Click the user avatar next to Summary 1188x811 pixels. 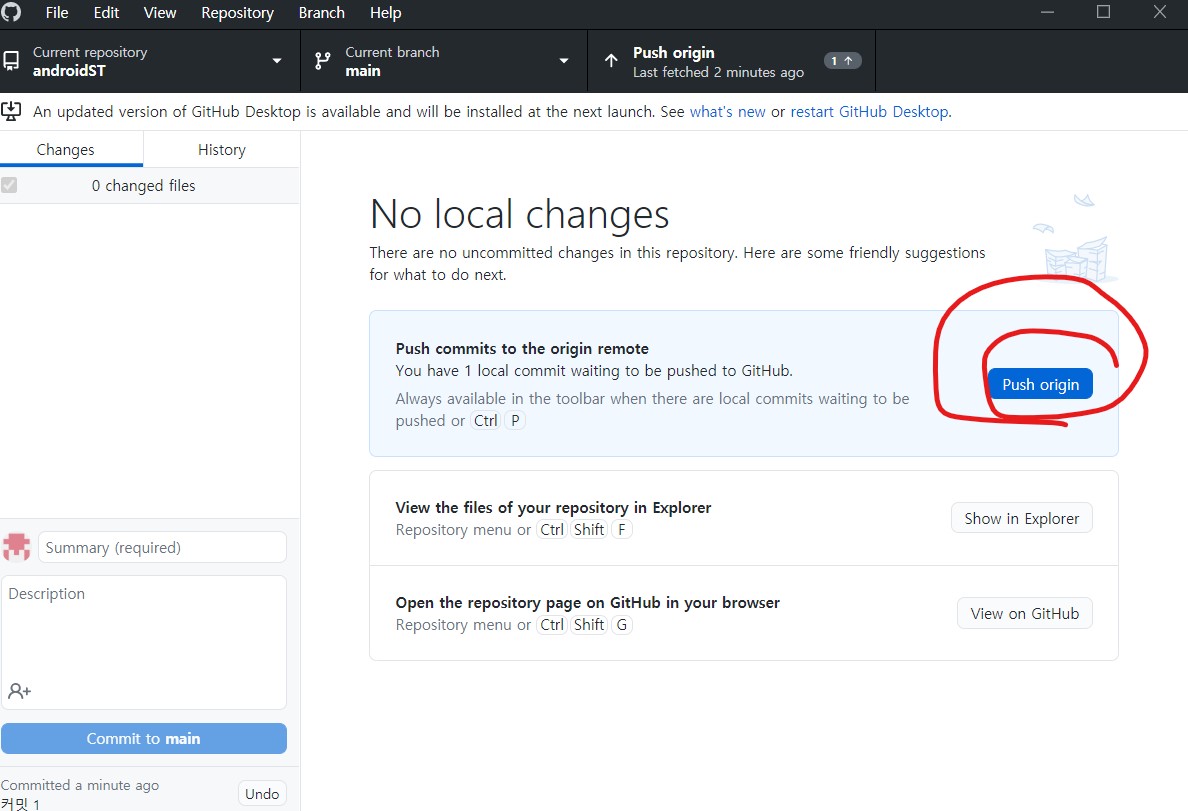pyautogui.click(x=17, y=546)
